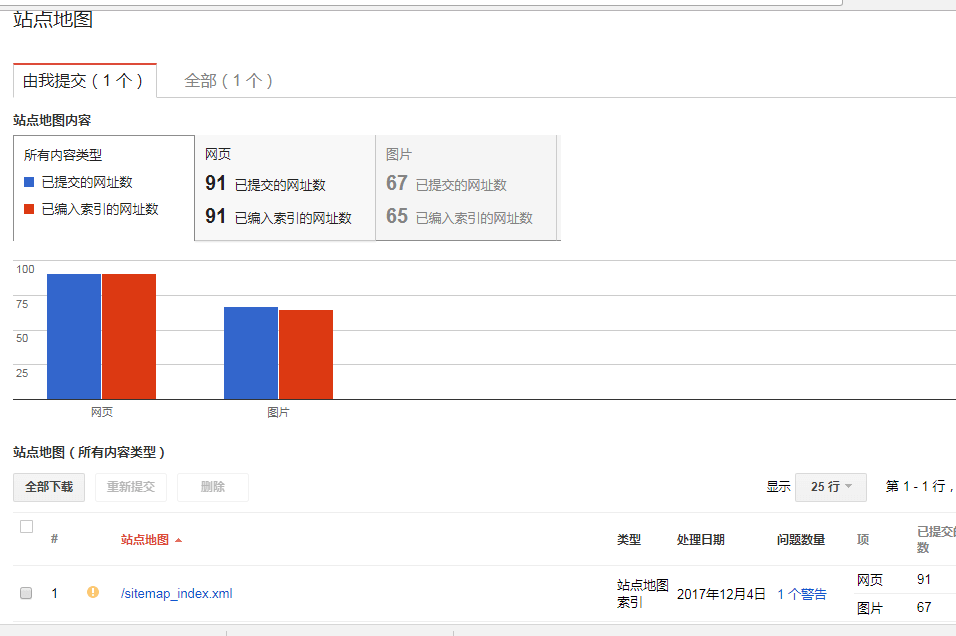Sort by the 站点地图 column header
Viewport: 956px width, 636px height.
tap(144, 540)
